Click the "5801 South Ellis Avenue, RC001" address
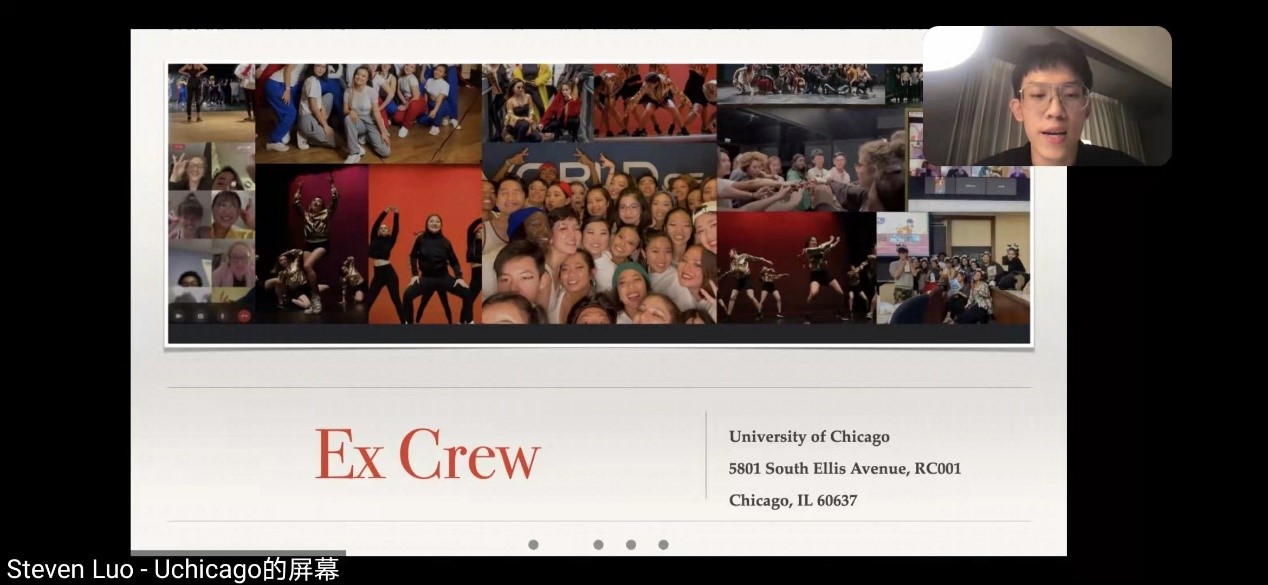This screenshot has width=1268, height=585. (x=844, y=468)
